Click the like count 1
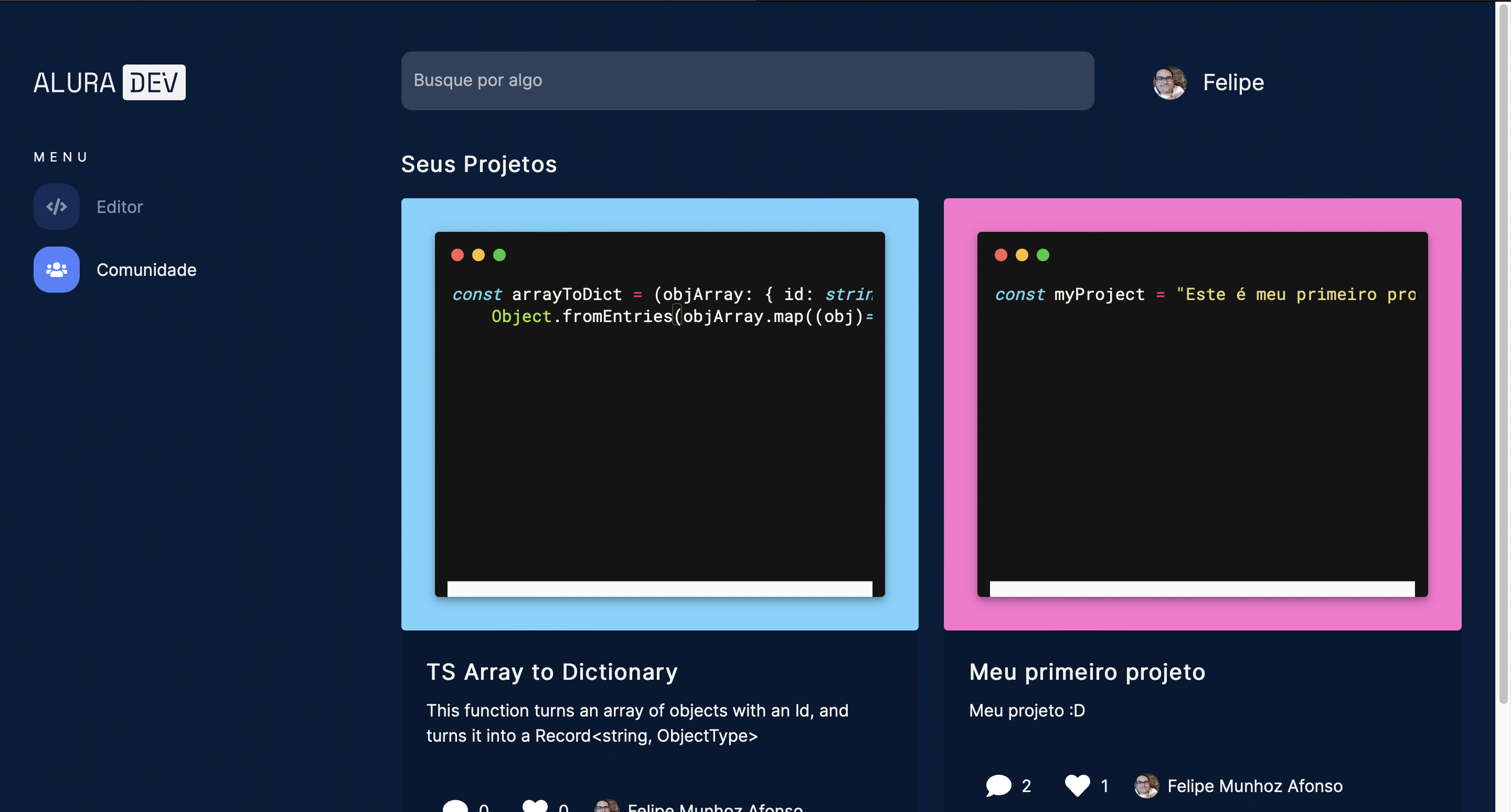 tap(1104, 786)
